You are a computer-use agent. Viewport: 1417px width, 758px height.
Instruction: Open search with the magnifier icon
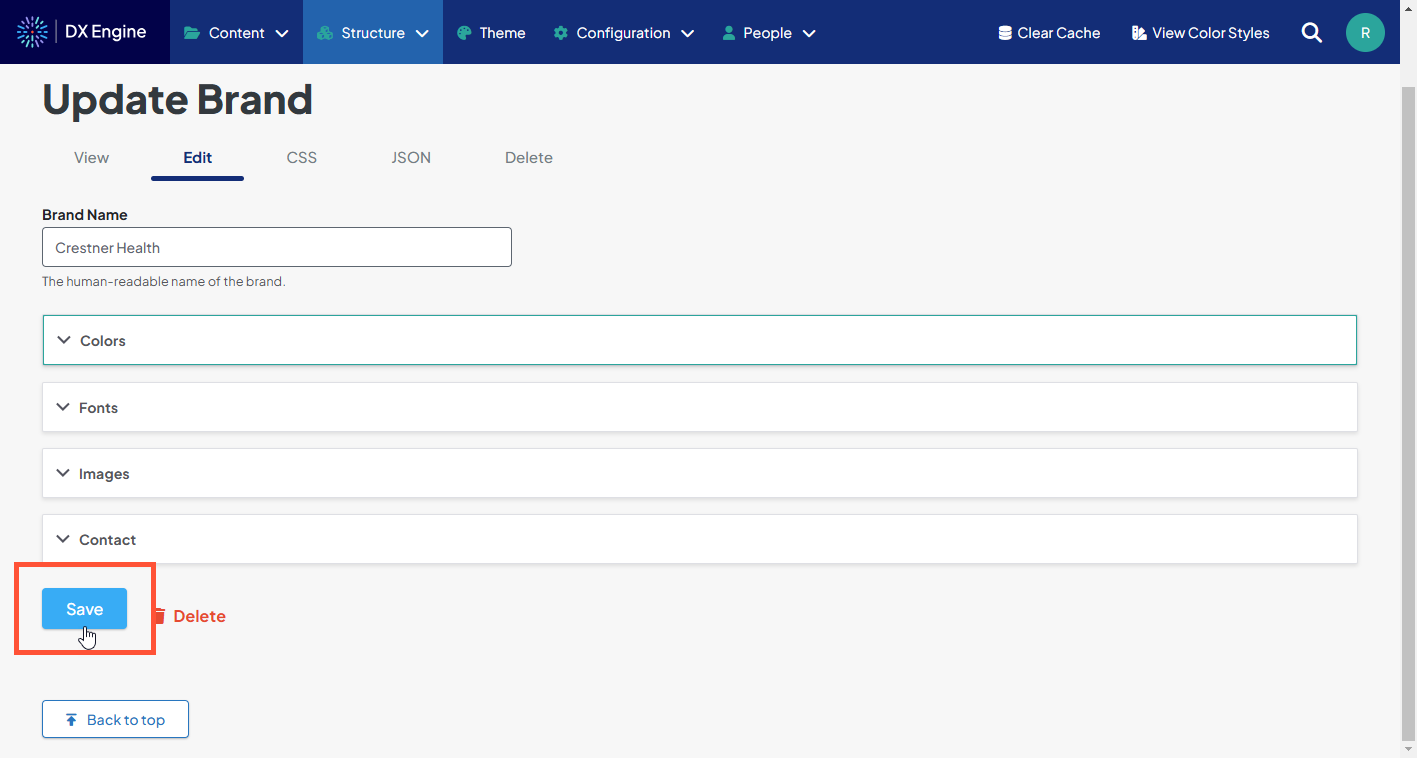pyautogui.click(x=1312, y=33)
